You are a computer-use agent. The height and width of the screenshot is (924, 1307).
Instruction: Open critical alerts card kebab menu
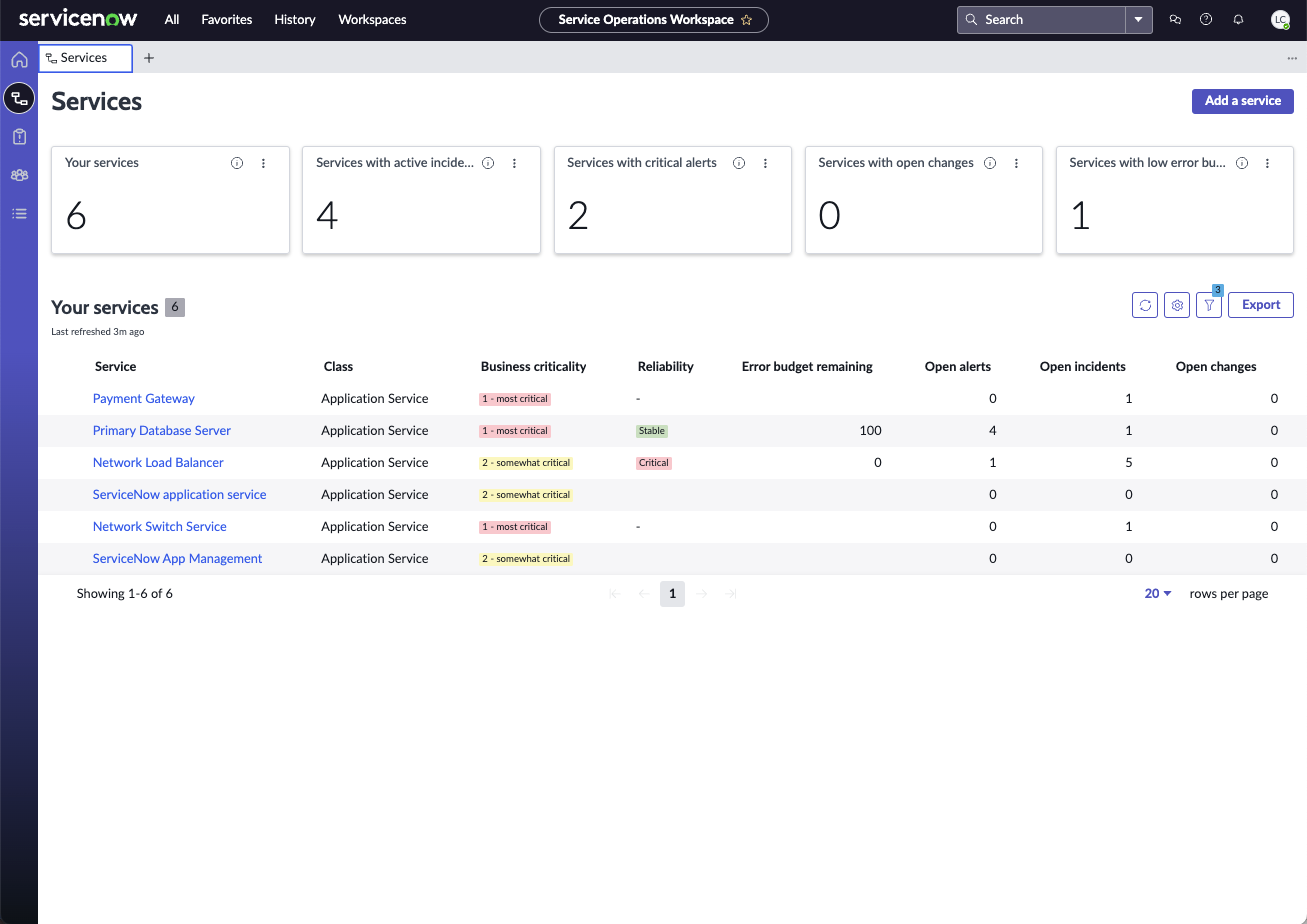(766, 163)
